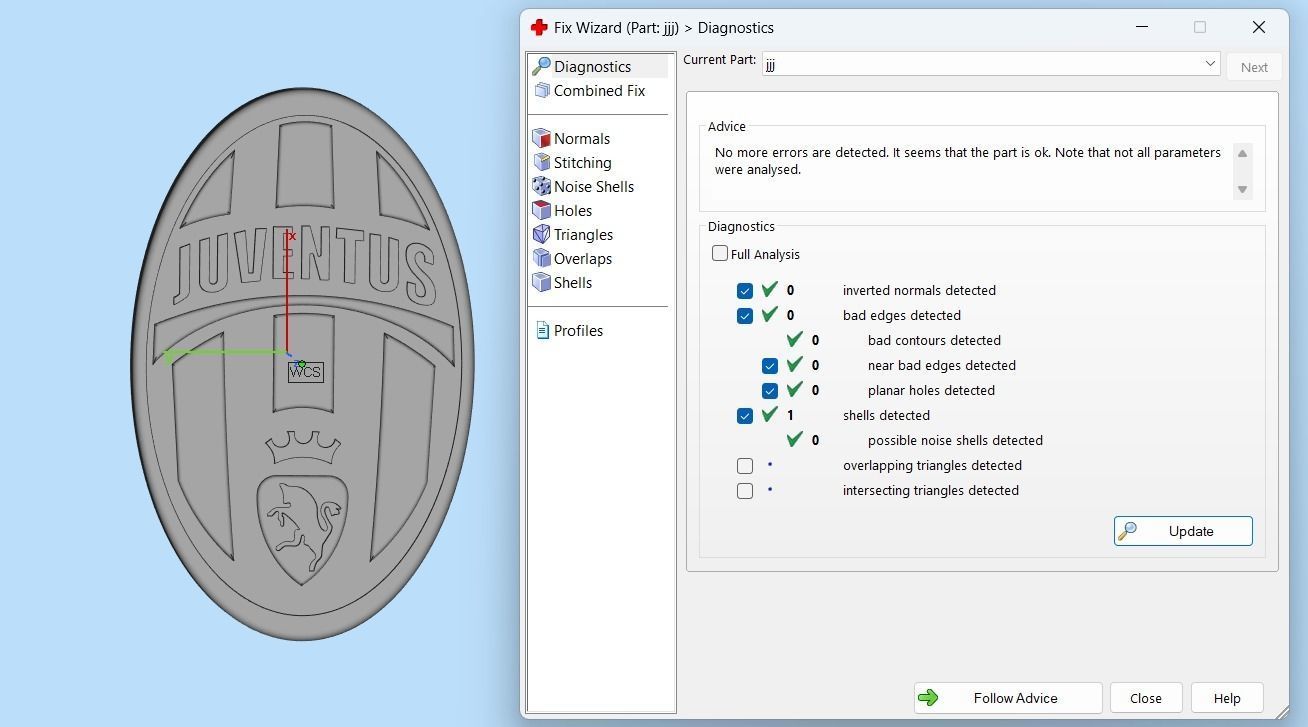Click green checkmark beside inverted normals
Image resolution: width=1308 pixels, height=727 pixels.
pyautogui.click(x=769, y=290)
